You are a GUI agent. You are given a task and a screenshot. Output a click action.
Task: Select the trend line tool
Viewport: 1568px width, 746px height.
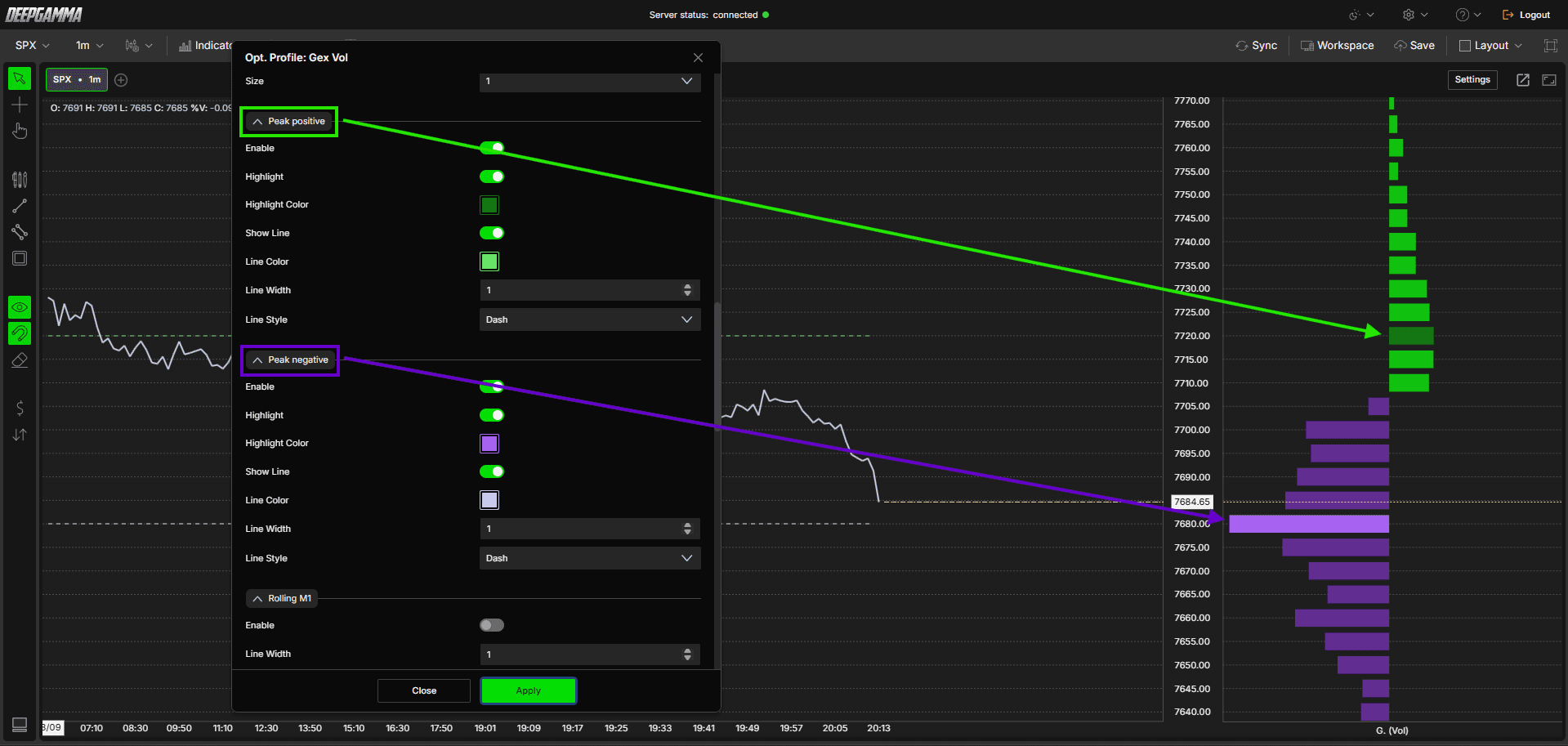(20, 206)
